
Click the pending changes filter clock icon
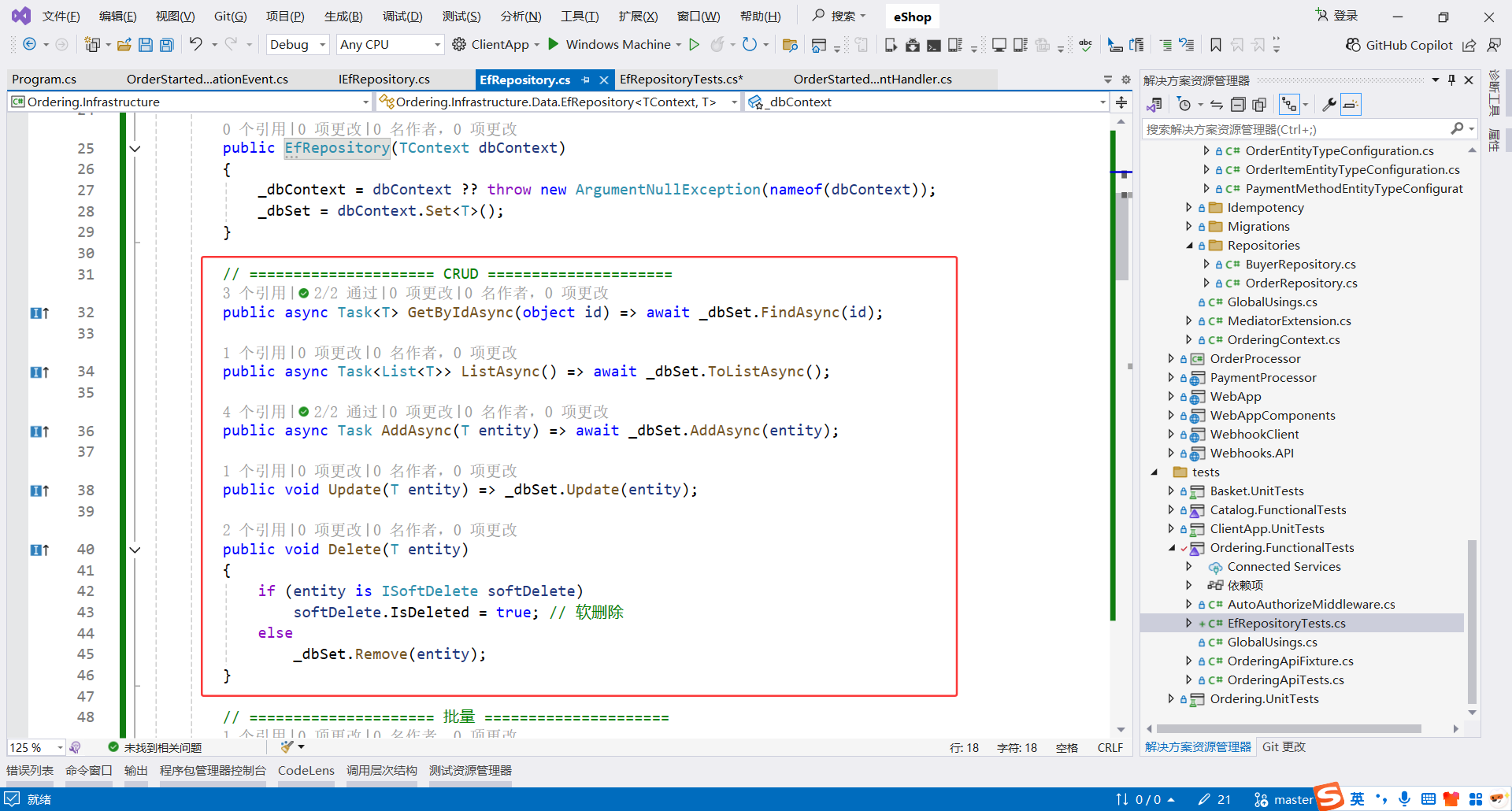[1184, 105]
